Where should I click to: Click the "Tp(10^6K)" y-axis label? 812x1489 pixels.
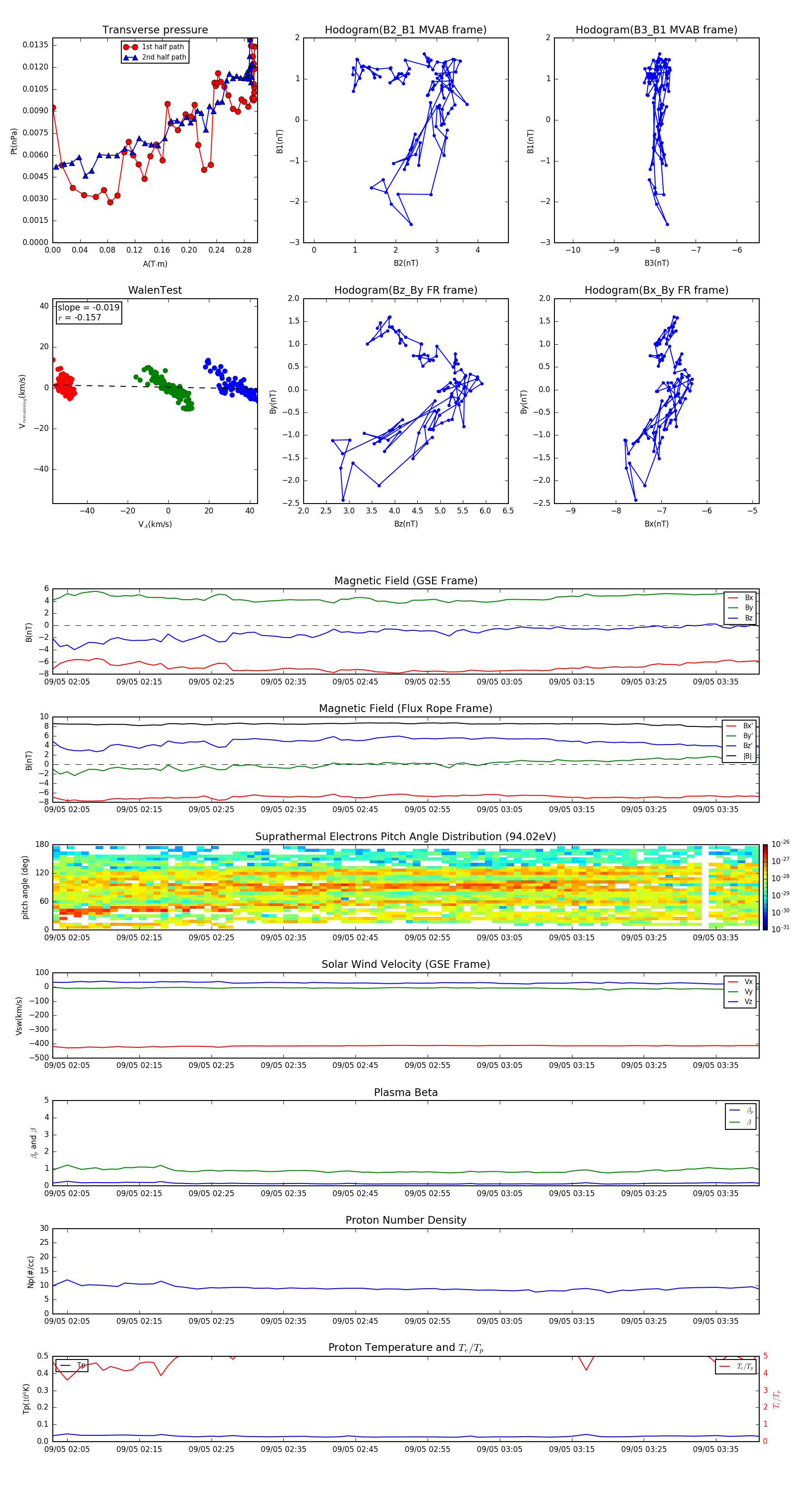tap(26, 1399)
